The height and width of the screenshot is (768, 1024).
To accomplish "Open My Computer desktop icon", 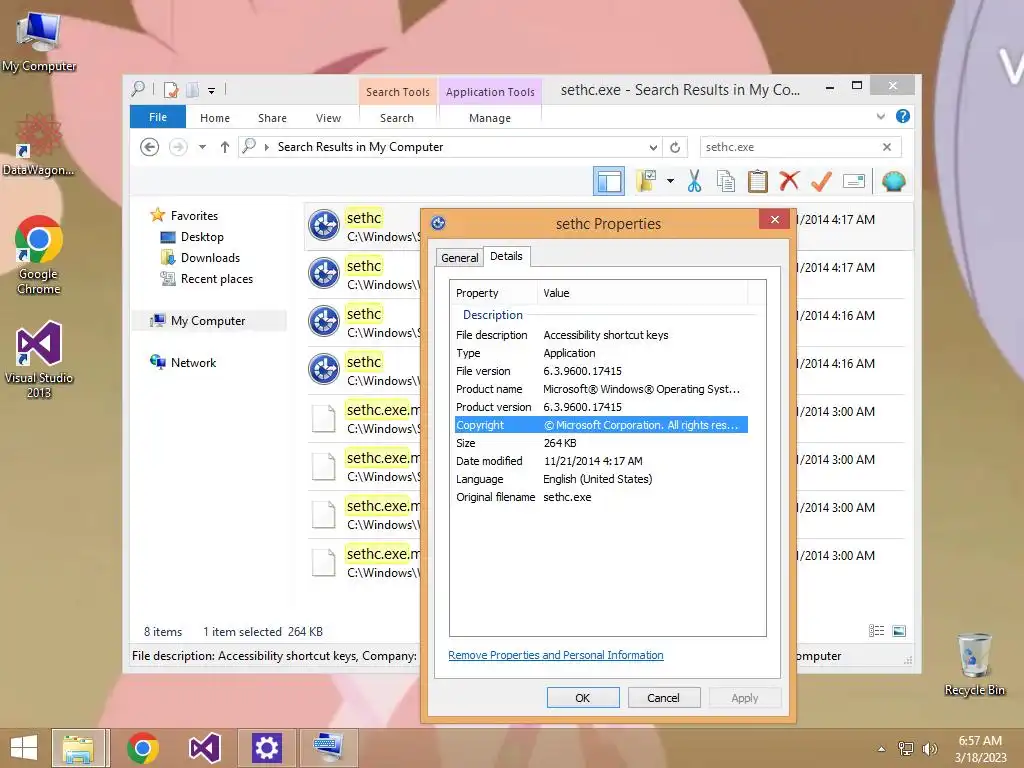I will [x=39, y=41].
